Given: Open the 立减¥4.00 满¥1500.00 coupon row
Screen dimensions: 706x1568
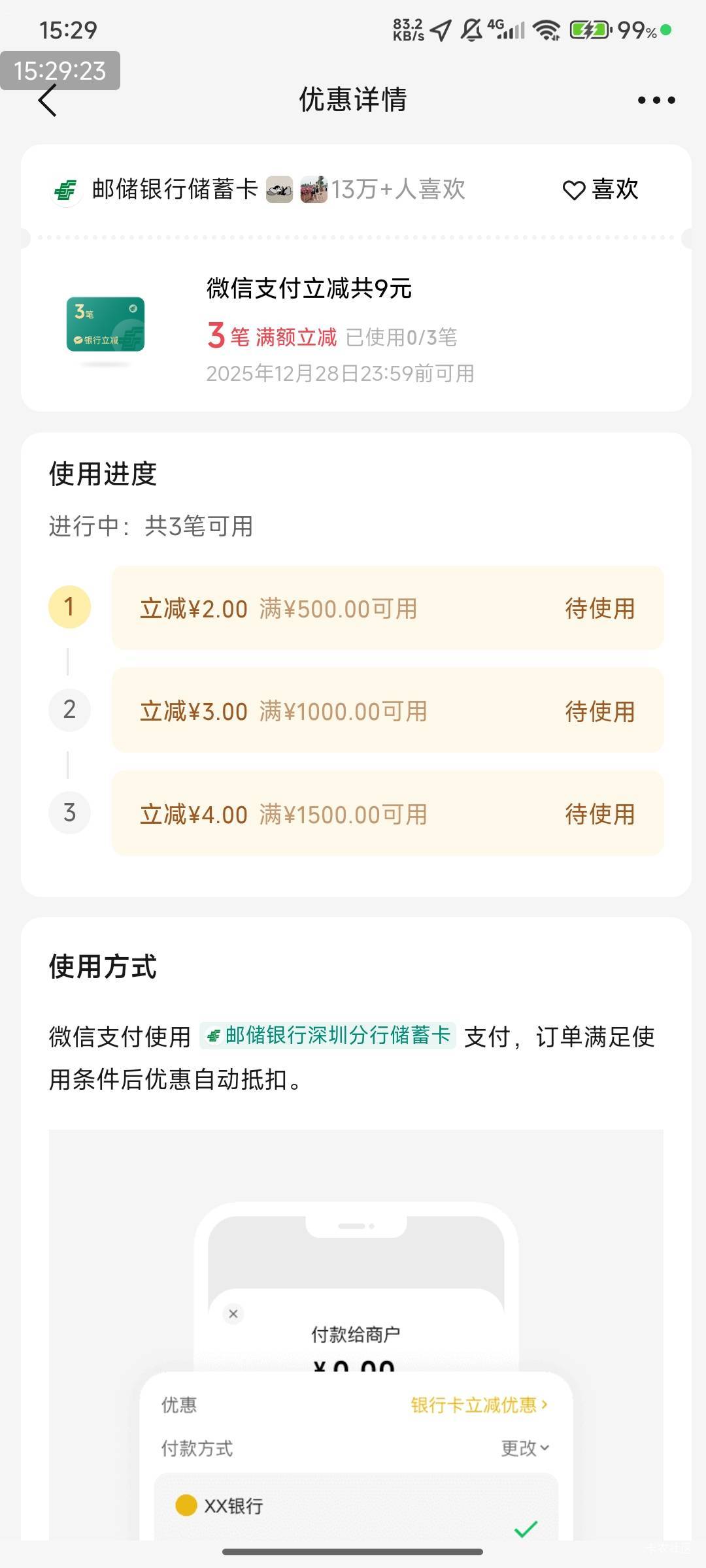Looking at the screenshot, I should coord(387,814).
